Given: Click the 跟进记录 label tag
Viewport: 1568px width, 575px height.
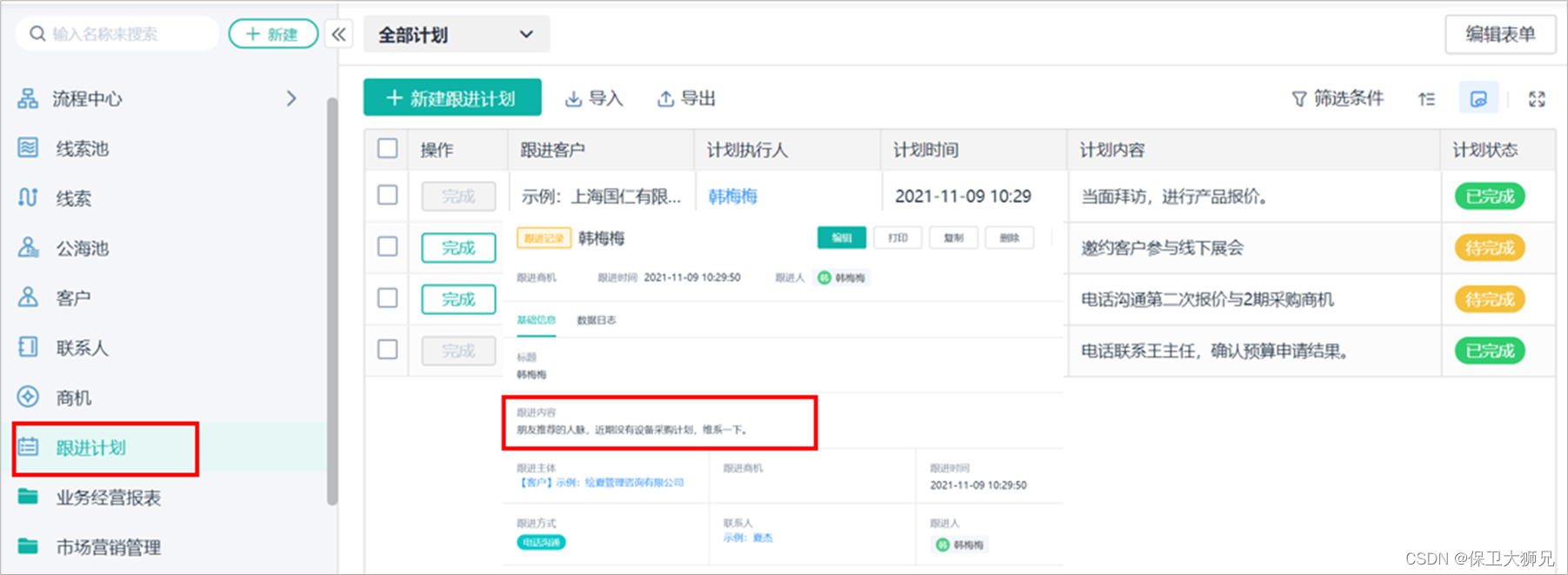Looking at the screenshot, I should coord(544,237).
